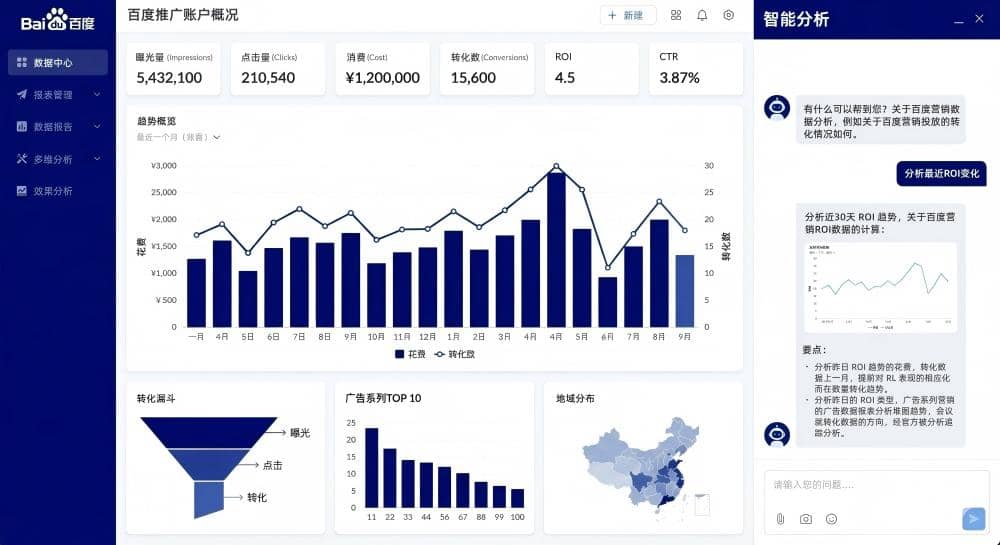Click the 新建 button
This screenshot has width=1000, height=545.
point(627,15)
